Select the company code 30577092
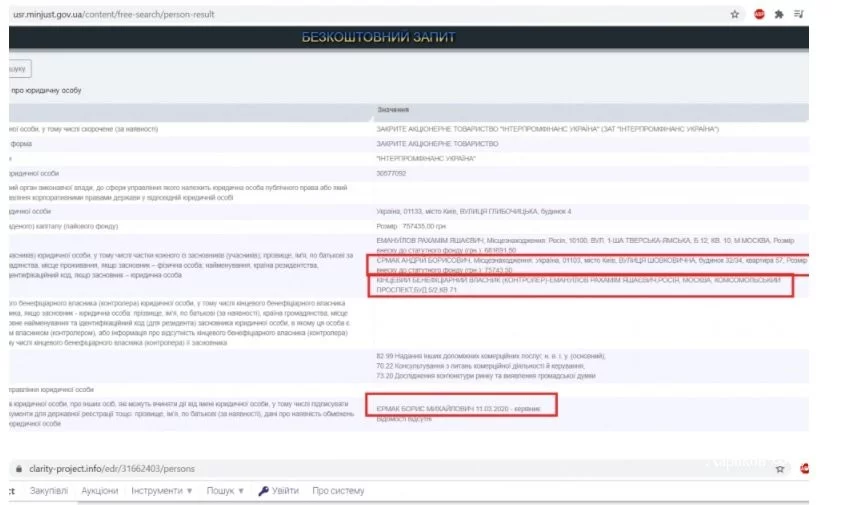 click(391, 173)
